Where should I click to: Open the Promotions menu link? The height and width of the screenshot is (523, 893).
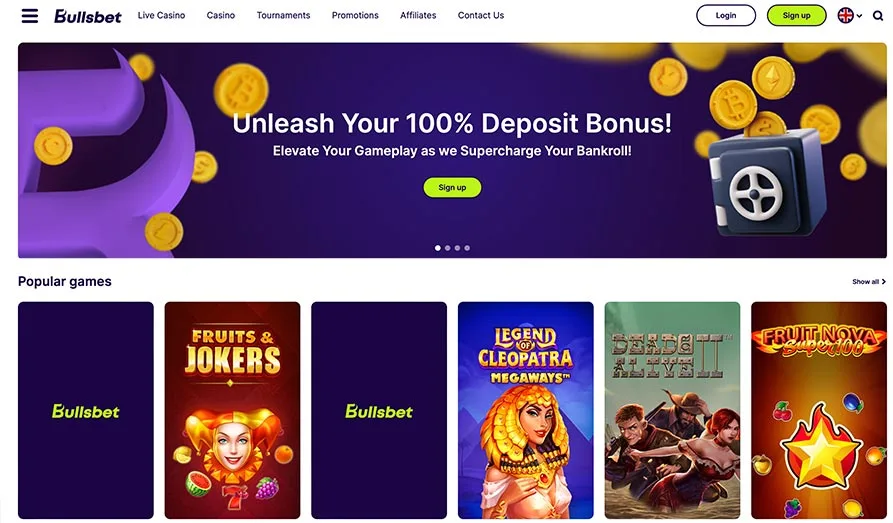pyautogui.click(x=355, y=15)
